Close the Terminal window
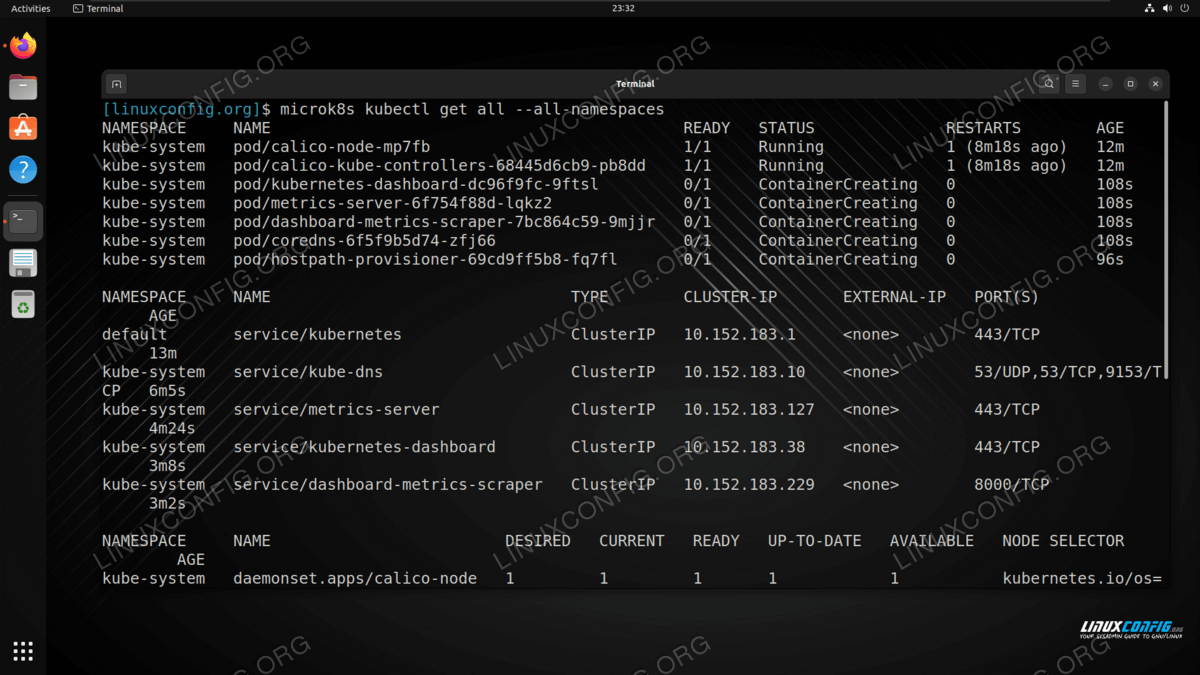The image size is (1200, 675). (x=1156, y=84)
